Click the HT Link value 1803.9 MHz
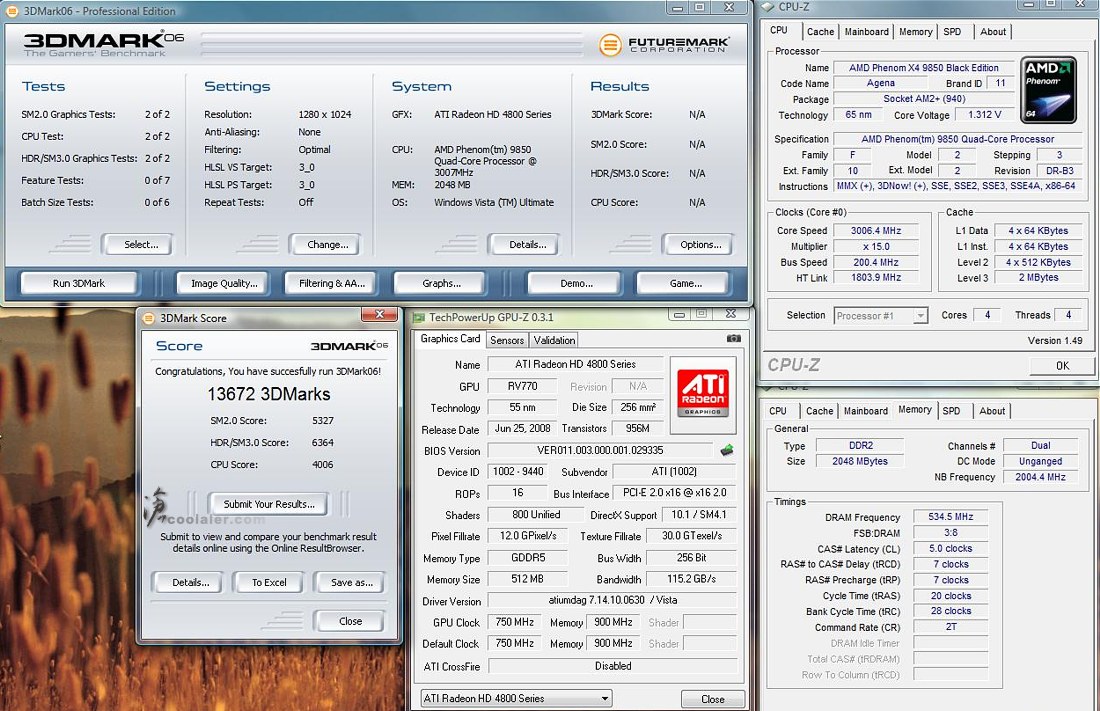Viewport: 1100px width, 711px height. coord(876,277)
